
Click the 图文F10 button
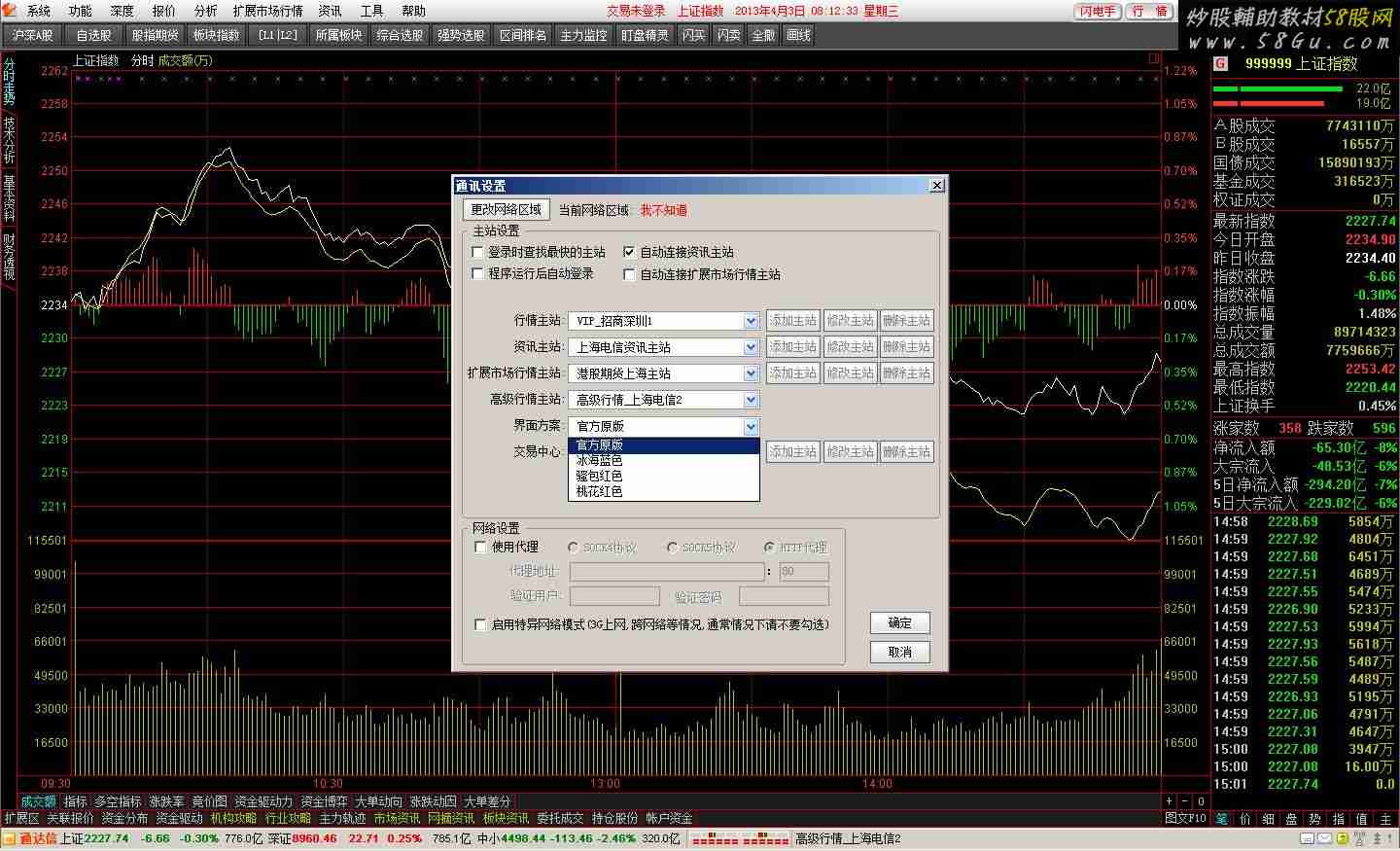(x=1185, y=819)
